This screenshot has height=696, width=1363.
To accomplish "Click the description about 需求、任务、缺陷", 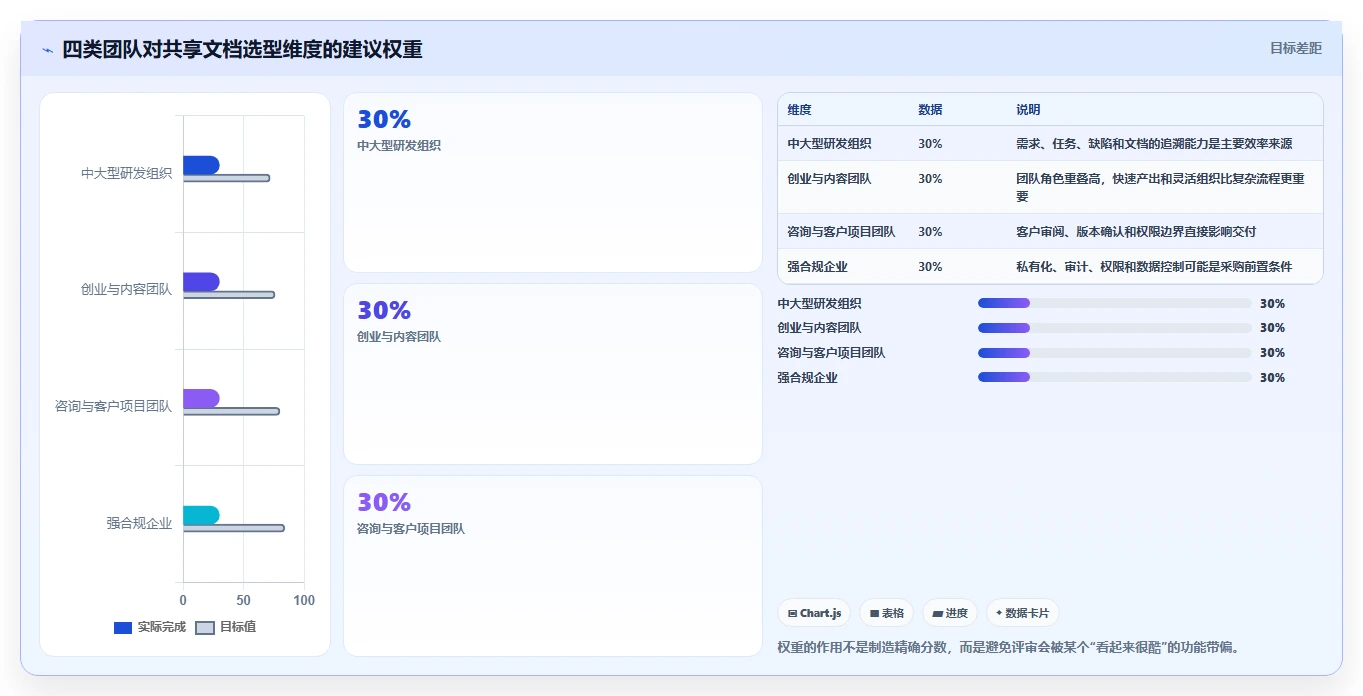I will (x=1154, y=144).
